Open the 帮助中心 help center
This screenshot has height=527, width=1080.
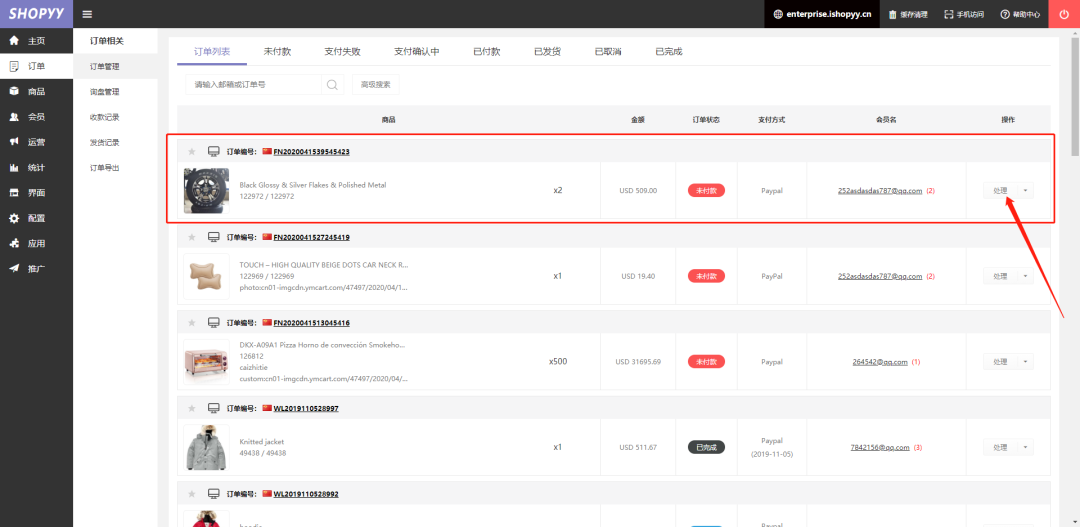pyautogui.click(x=1020, y=14)
